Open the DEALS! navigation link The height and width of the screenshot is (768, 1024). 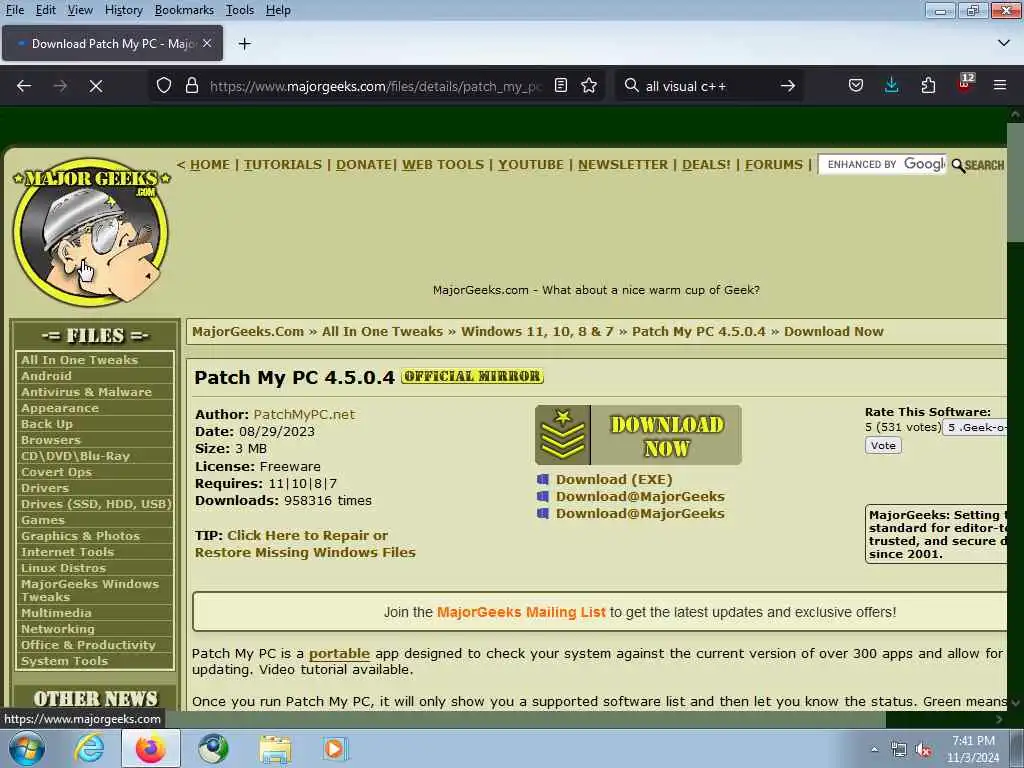pos(706,165)
